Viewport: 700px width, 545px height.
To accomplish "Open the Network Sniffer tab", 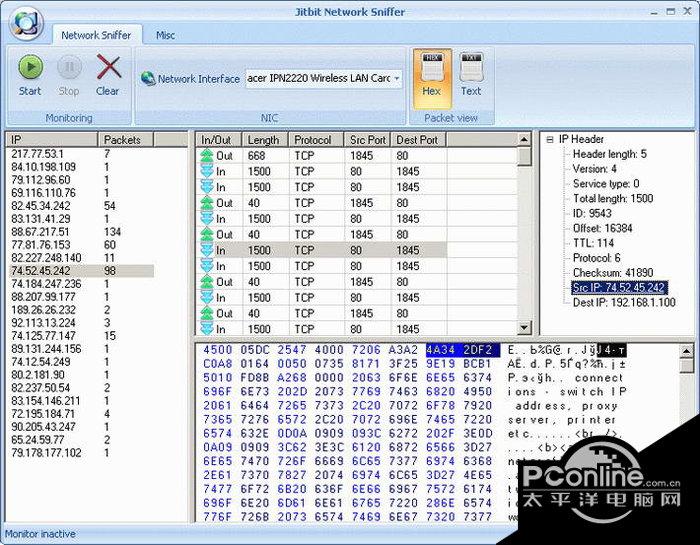I will click(96, 35).
